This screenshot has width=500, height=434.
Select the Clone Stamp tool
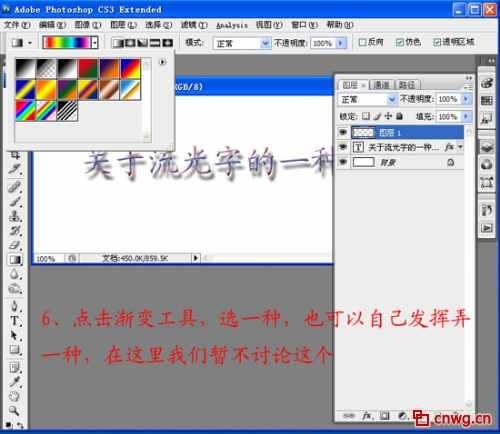click(15, 216)
